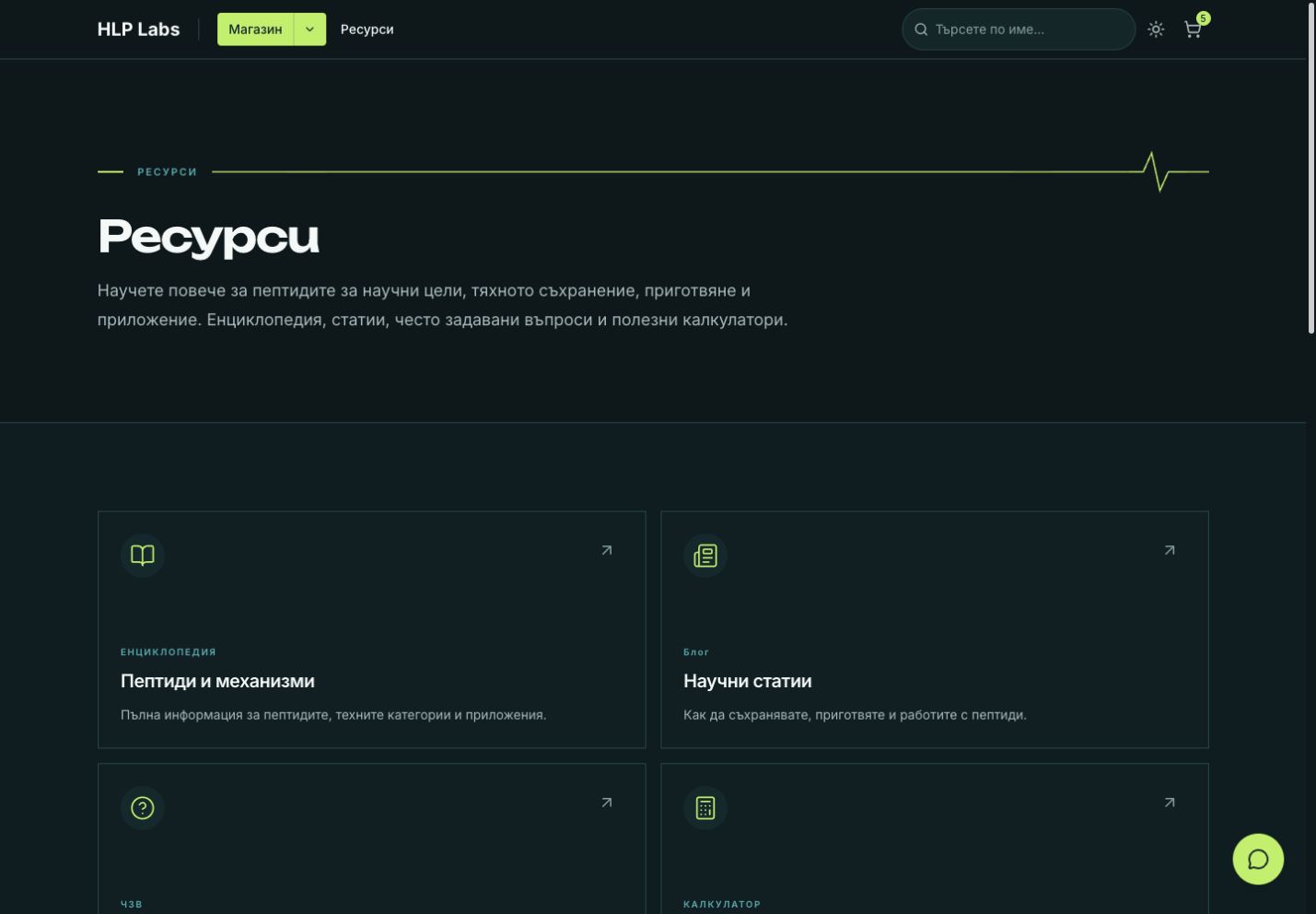Toggle the light theme sun icon
Viewport: 1316px width, 914px height.
click(x=1156, y=29)
